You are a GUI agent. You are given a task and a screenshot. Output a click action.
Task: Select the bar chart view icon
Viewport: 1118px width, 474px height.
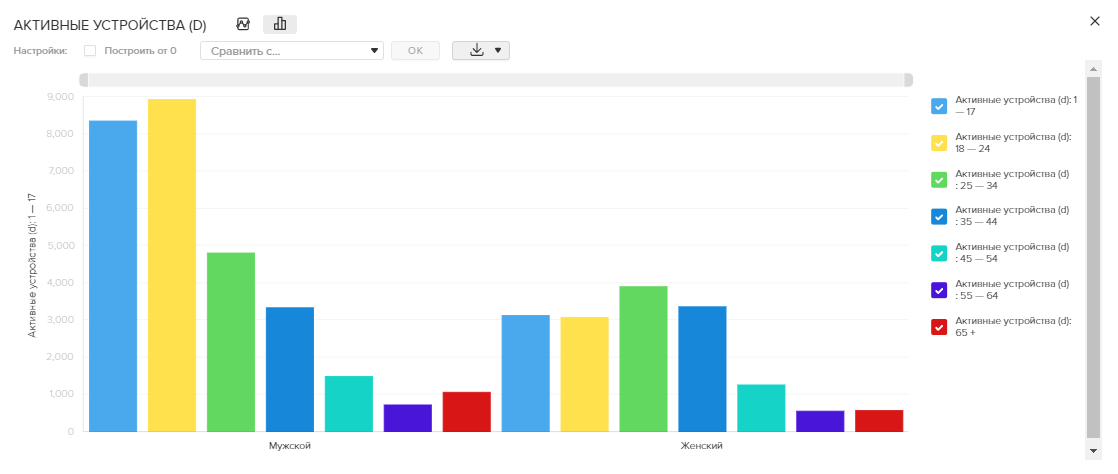pyautogui.click(x=280, y=24)
